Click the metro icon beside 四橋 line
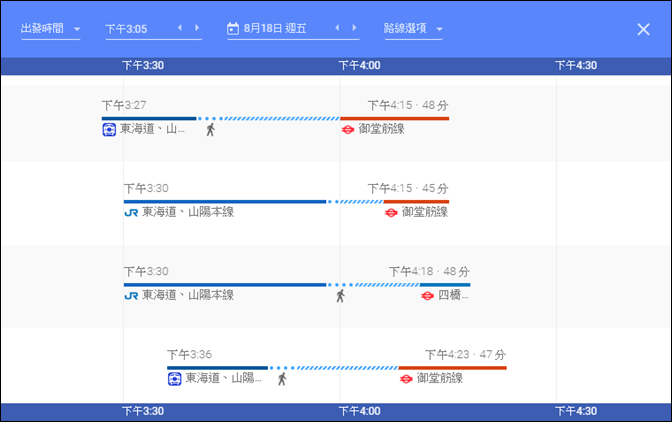Viewport: 672px width, 422px height. tap(427, 296)
